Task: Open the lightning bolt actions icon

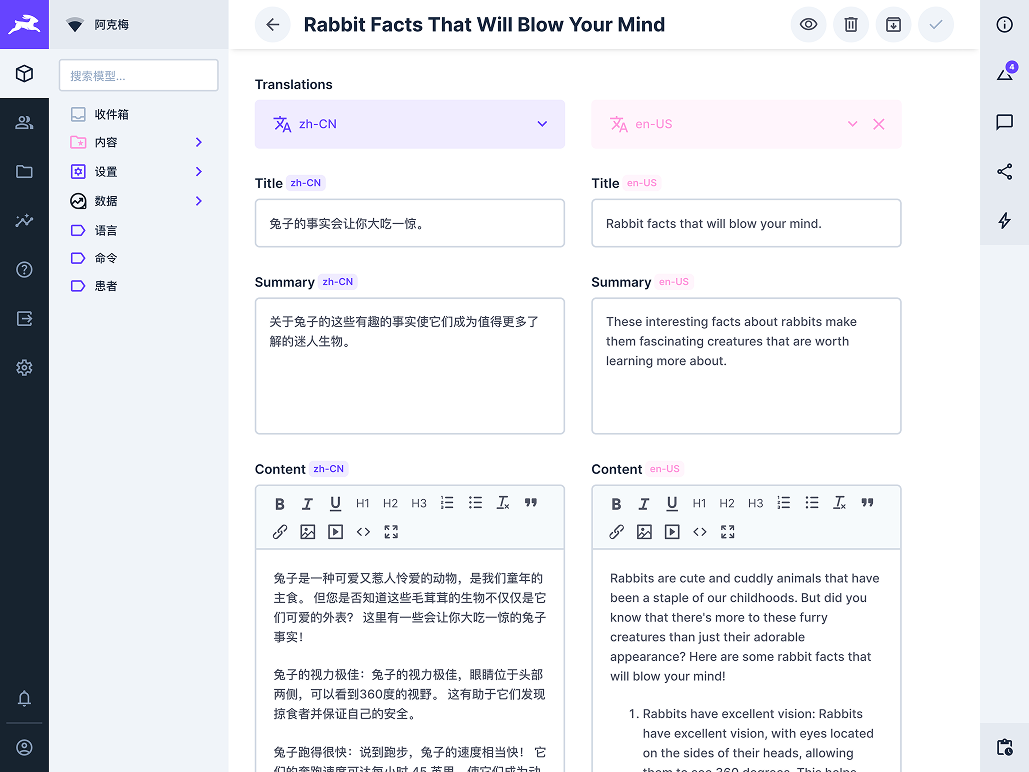Action: (1005, 221)
